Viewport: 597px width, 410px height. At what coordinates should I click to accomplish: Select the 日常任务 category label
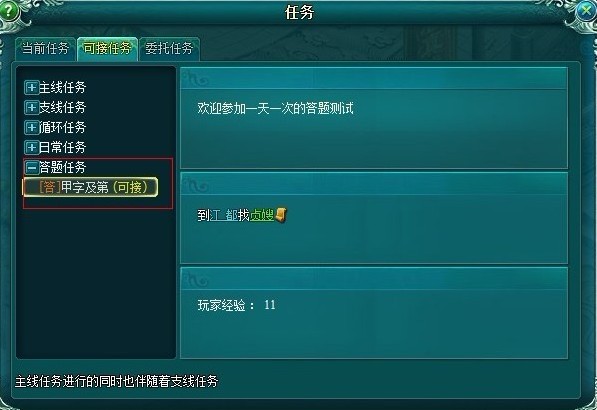click(x=62, y=147)
